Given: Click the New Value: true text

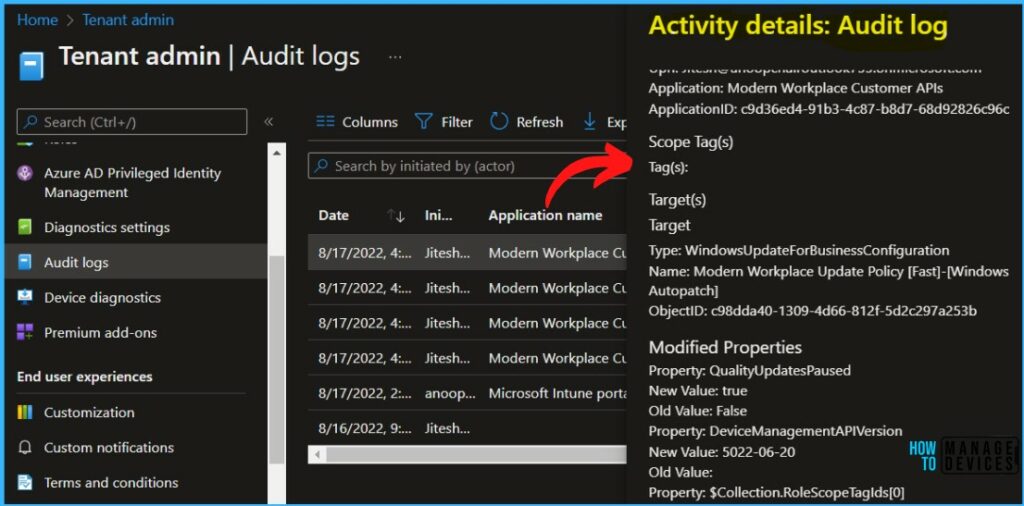Looking at the screenshot, I should pyautogui.click(x=697, y=390).
